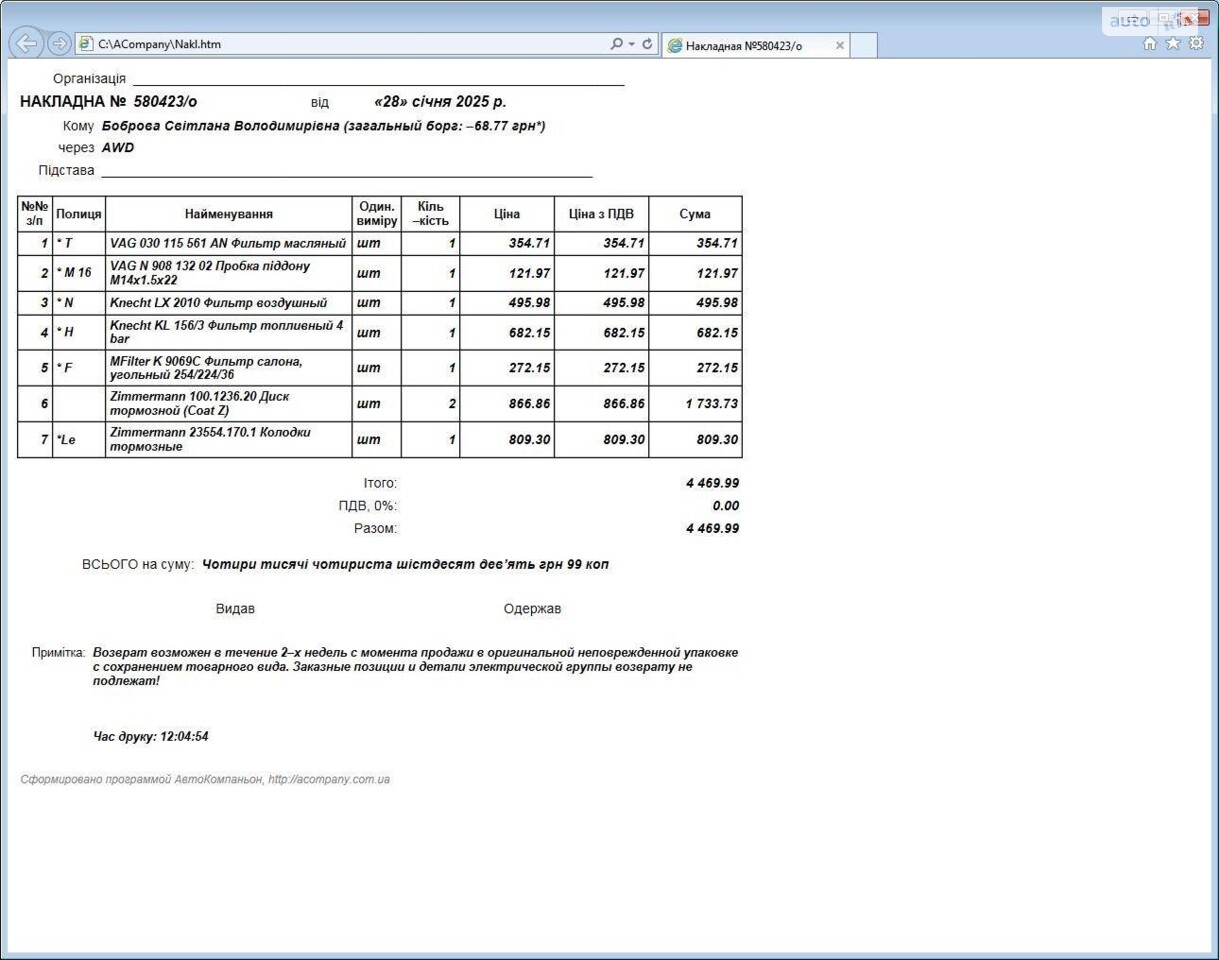
Task: Open Favorites with the star icon
Action: [x=1173, y=43]
